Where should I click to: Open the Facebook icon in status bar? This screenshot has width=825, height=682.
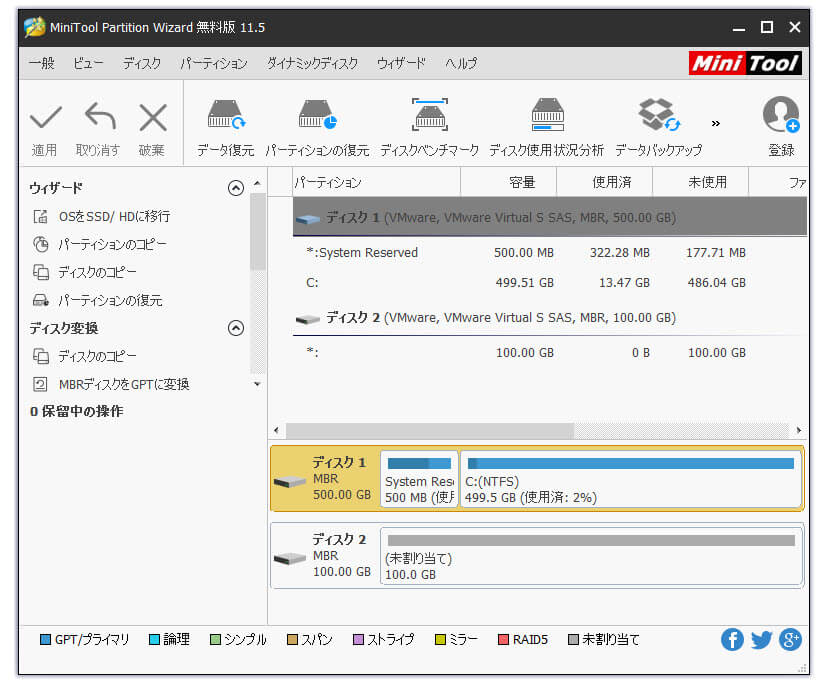732,639
